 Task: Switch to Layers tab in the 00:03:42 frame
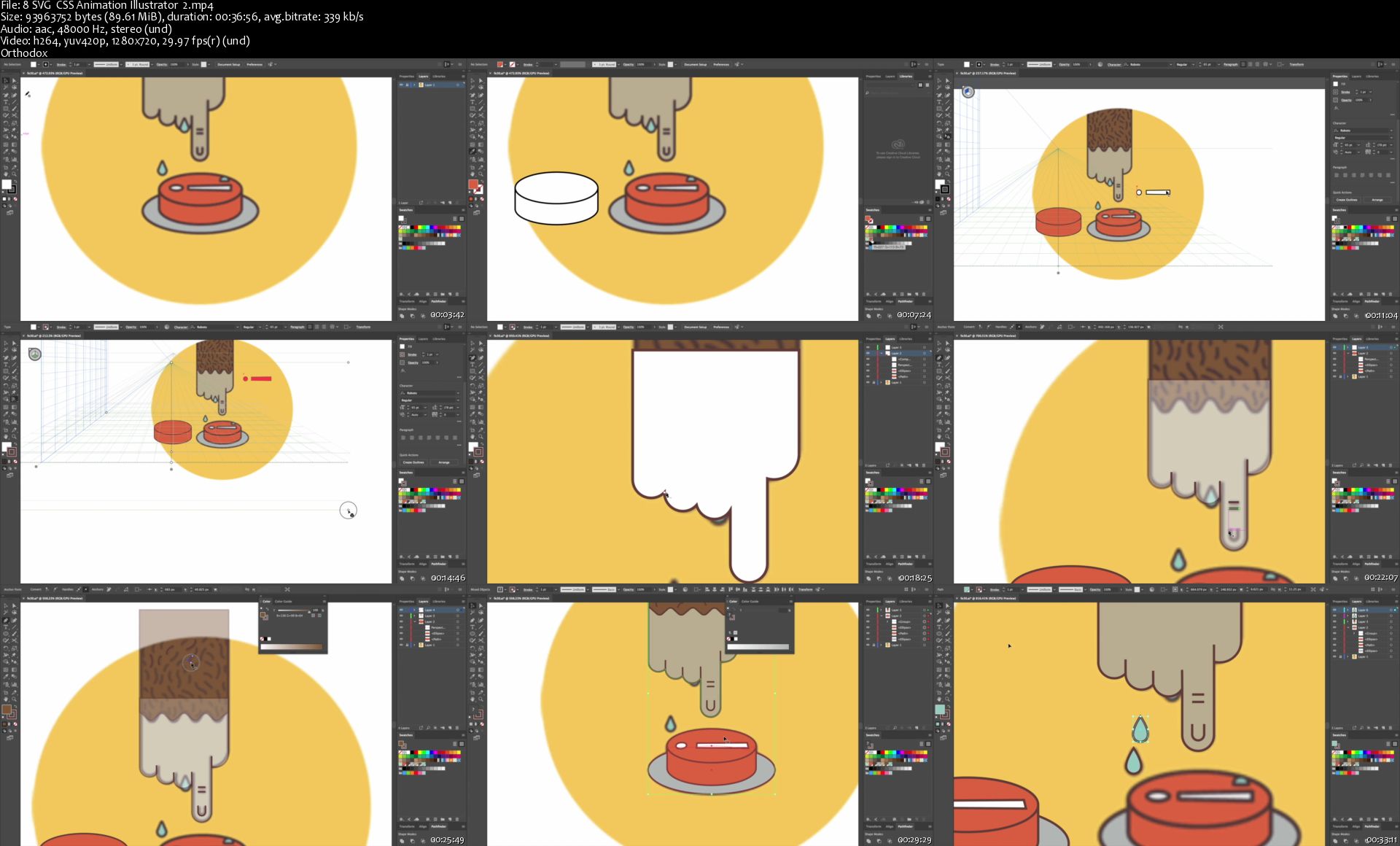(x=423, y=77)
